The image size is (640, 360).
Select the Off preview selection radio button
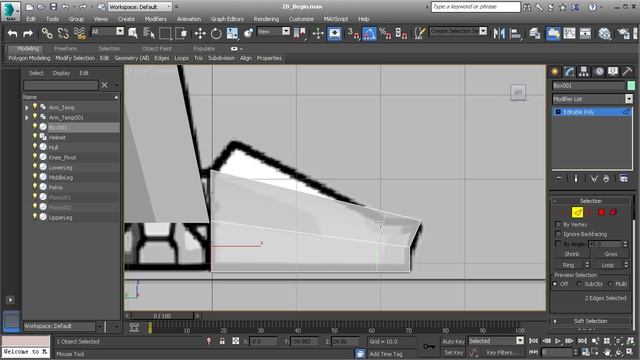click(555, 284)
